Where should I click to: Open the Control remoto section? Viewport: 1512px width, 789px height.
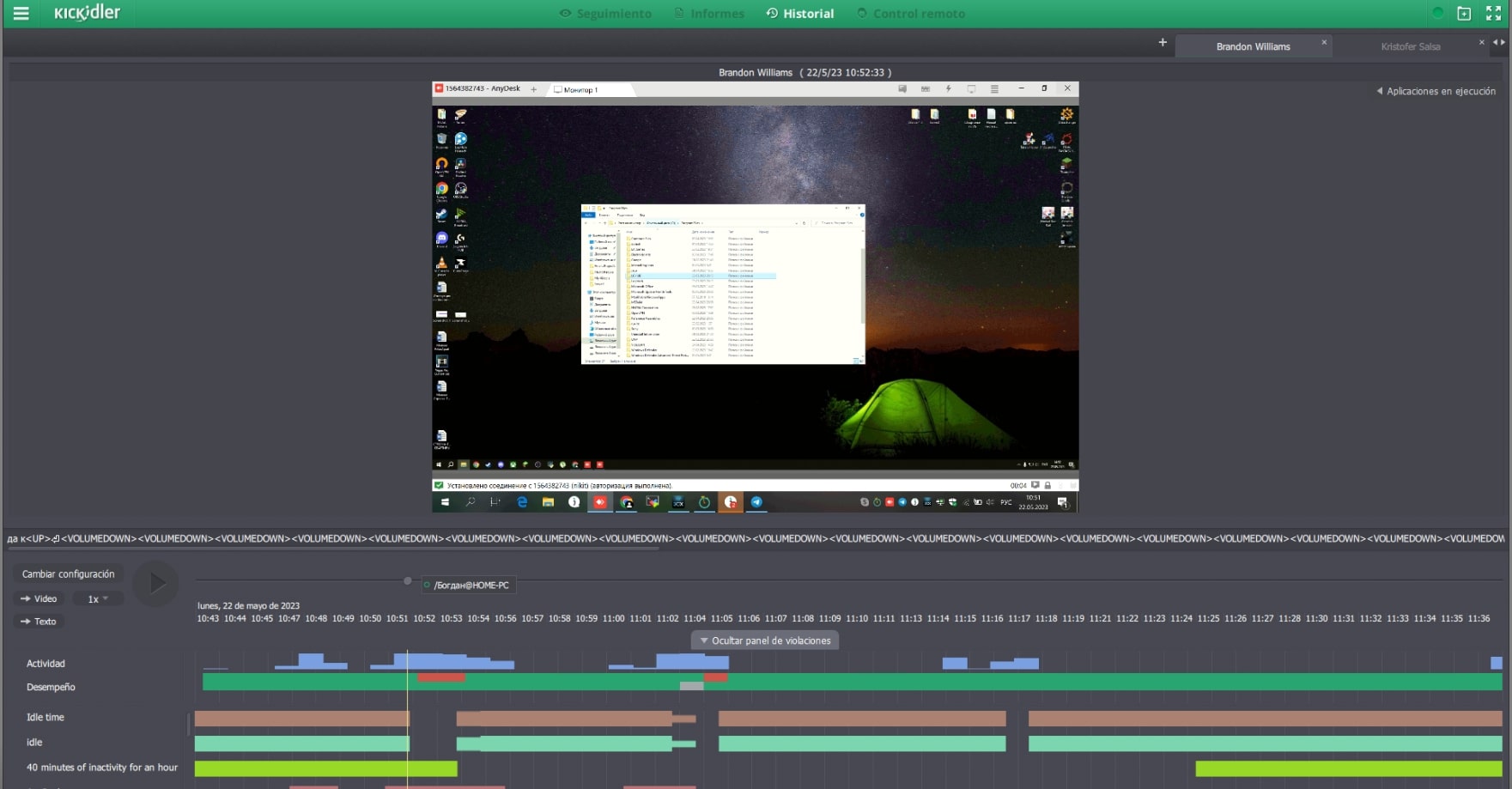[911, 14]
